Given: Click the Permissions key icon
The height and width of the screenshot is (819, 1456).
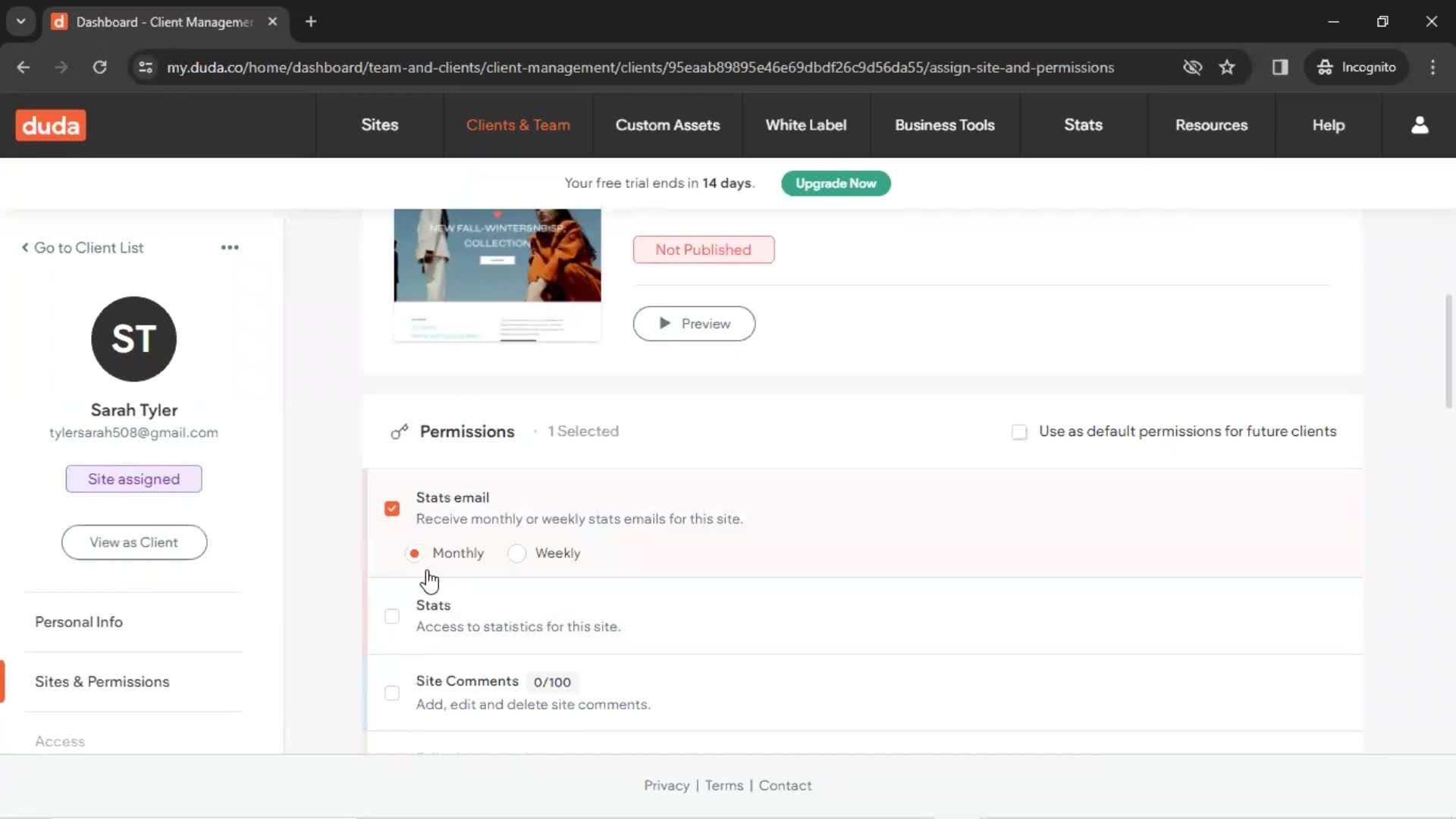Looking at the screenshot, I should (x=399, y=431).
